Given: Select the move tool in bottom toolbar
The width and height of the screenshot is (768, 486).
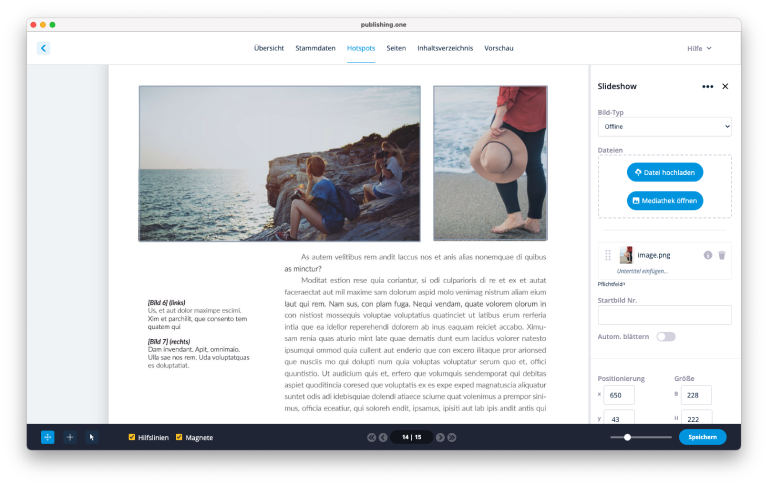Looking at the screenshot, I should point(48,437).
